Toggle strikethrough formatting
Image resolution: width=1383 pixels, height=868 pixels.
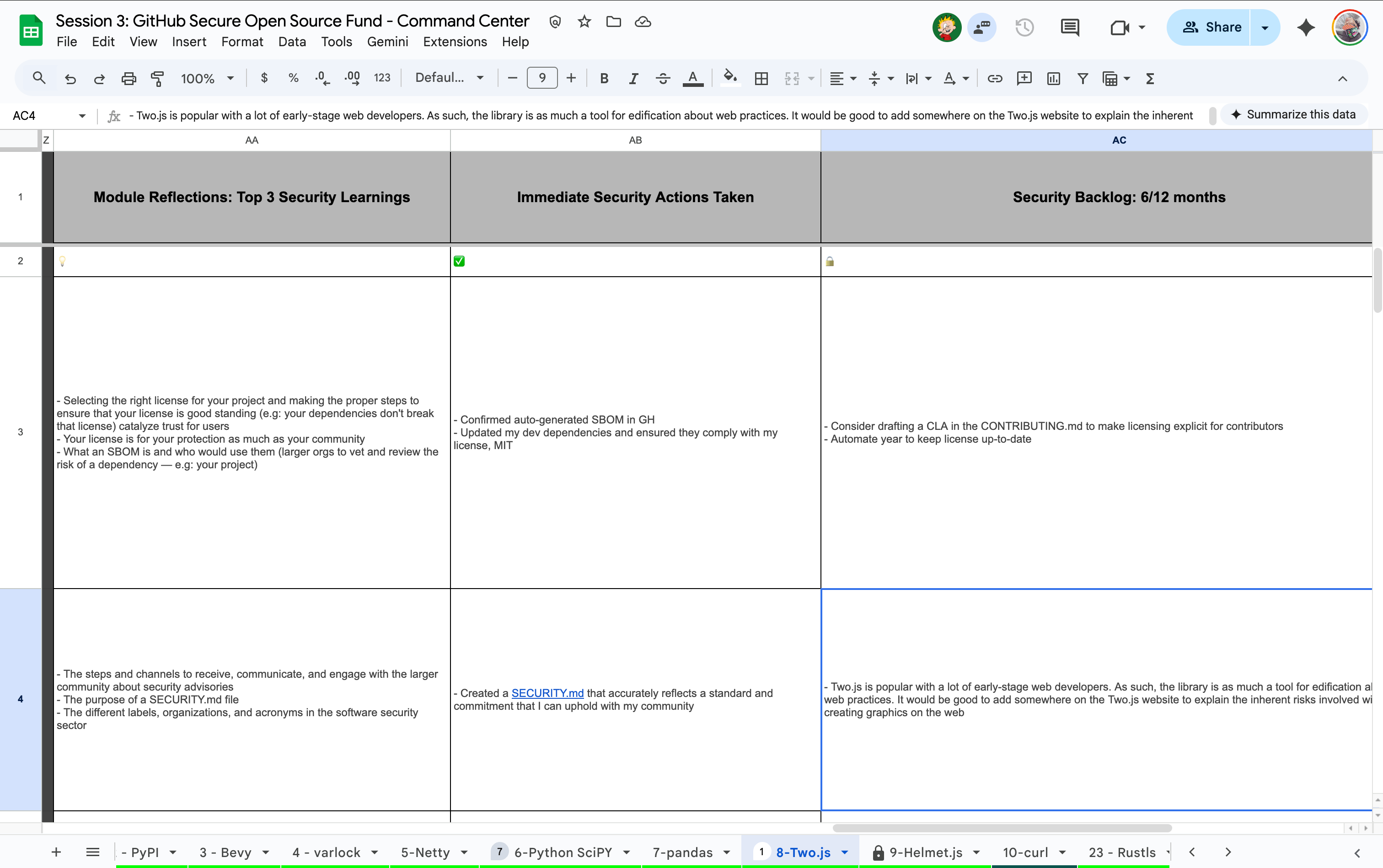pyautogui.click(x=663, y=79)
